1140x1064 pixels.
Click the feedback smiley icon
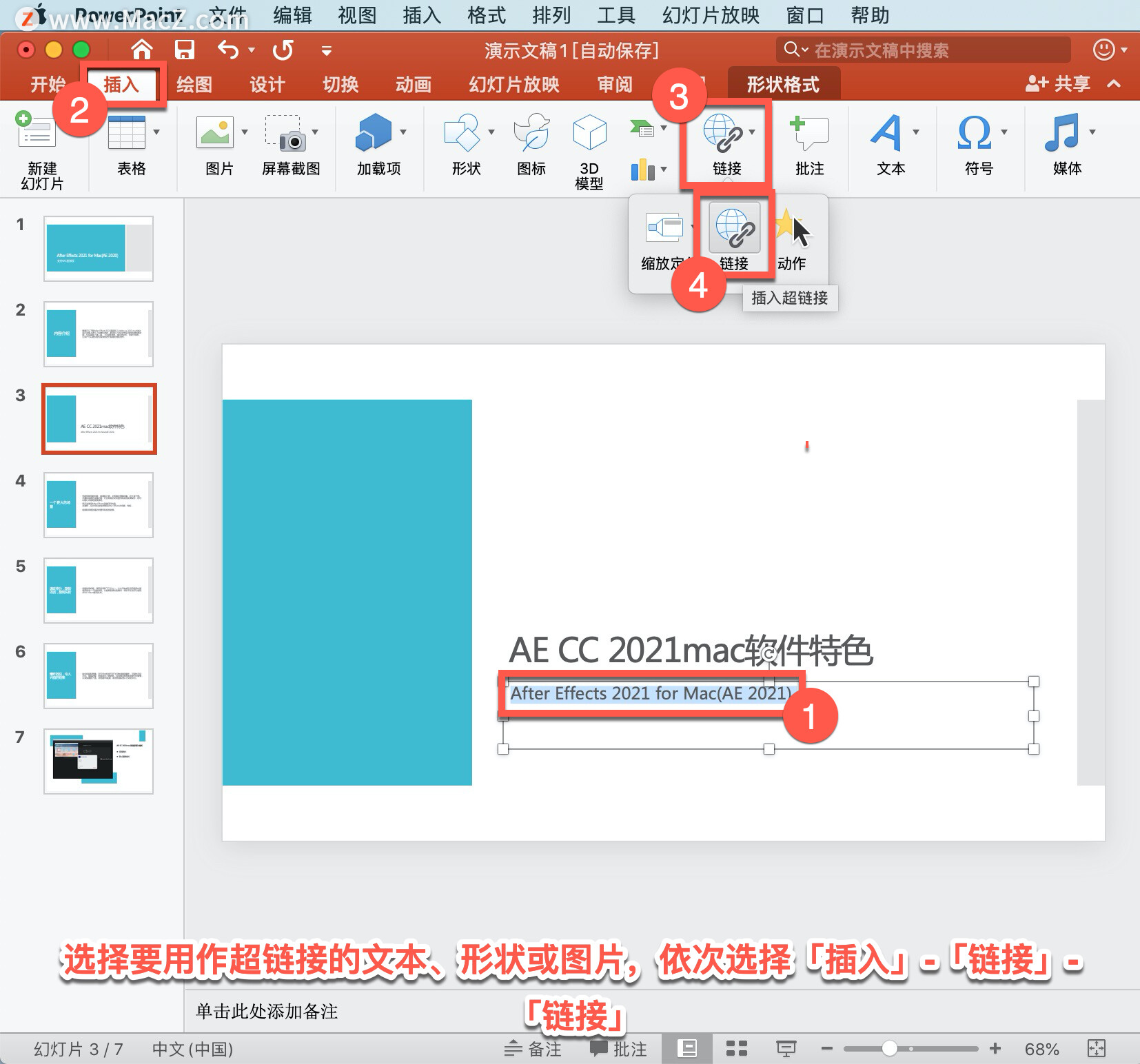(x=1104, y=50)
